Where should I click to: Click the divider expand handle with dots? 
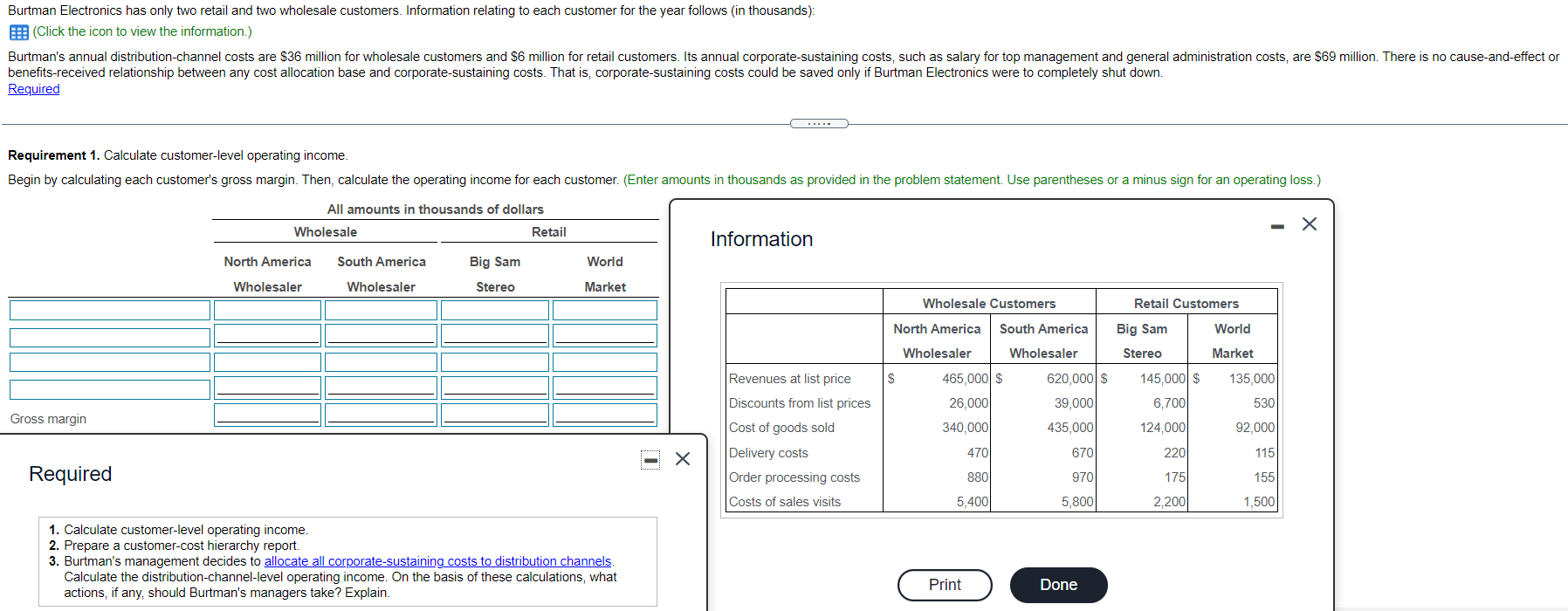coord(819,123)
